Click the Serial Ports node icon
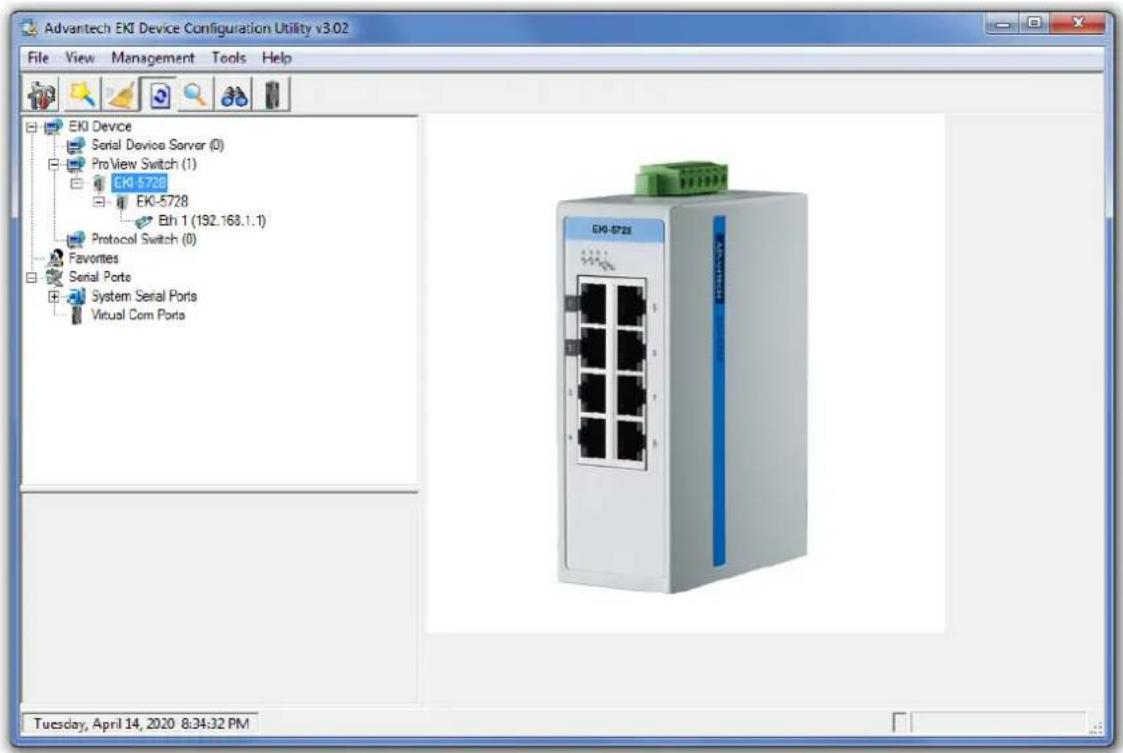 (54, 277)
